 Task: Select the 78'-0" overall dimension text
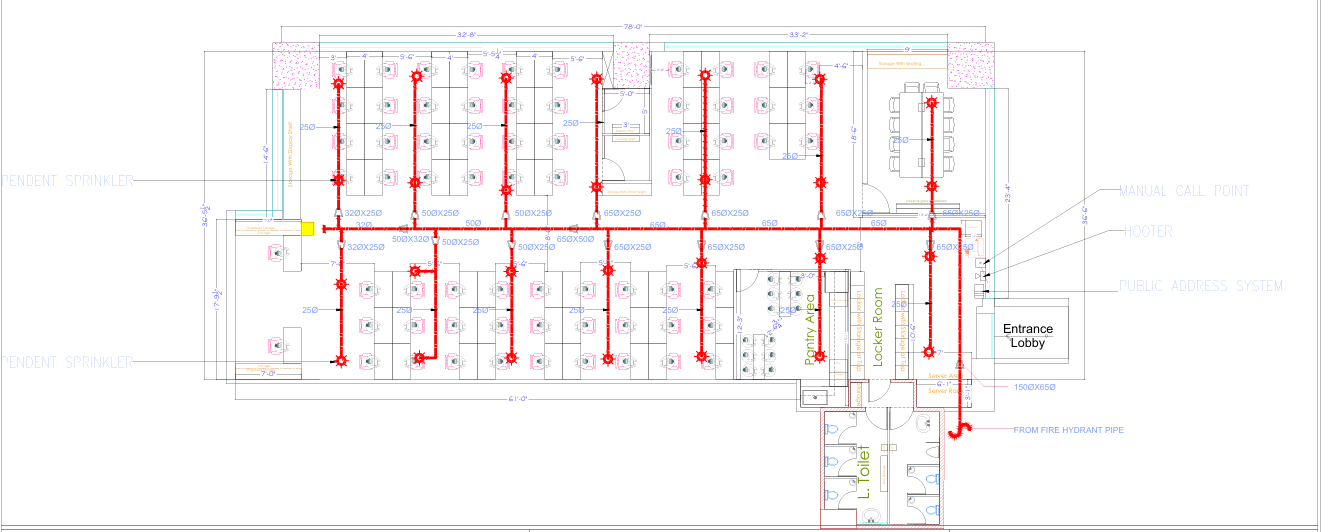pos(634,28)
